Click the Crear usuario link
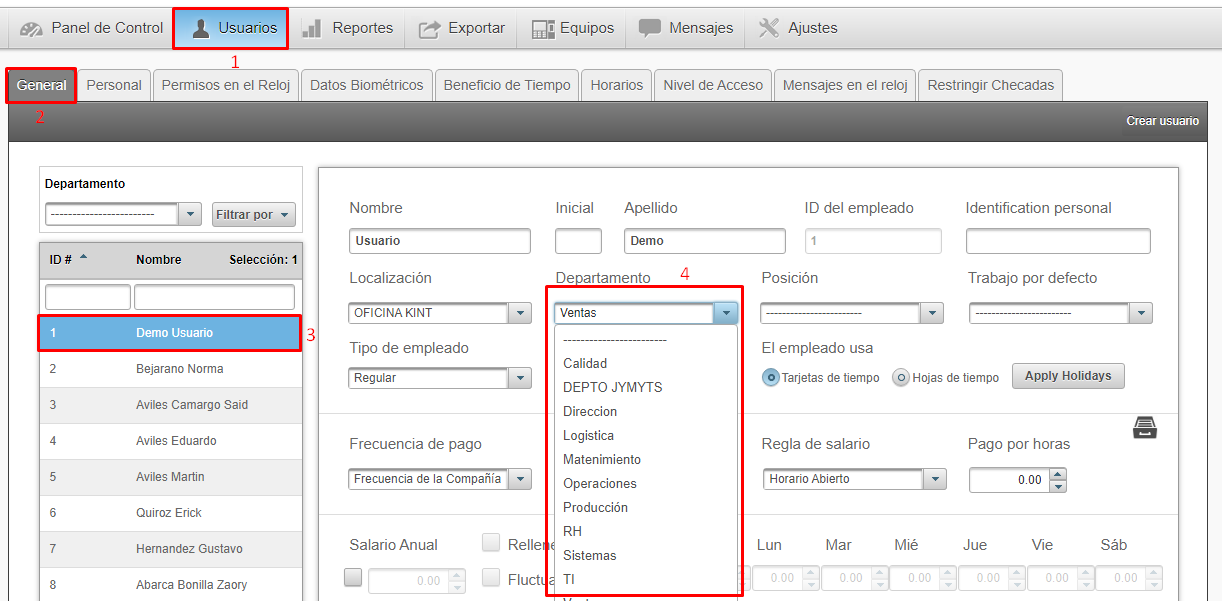Viewport: 1222px width, 601px height. coord(1162,121)
